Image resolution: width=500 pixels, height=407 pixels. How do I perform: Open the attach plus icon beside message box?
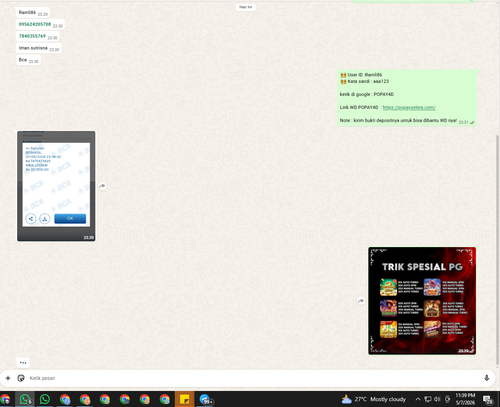pos(8,378)
